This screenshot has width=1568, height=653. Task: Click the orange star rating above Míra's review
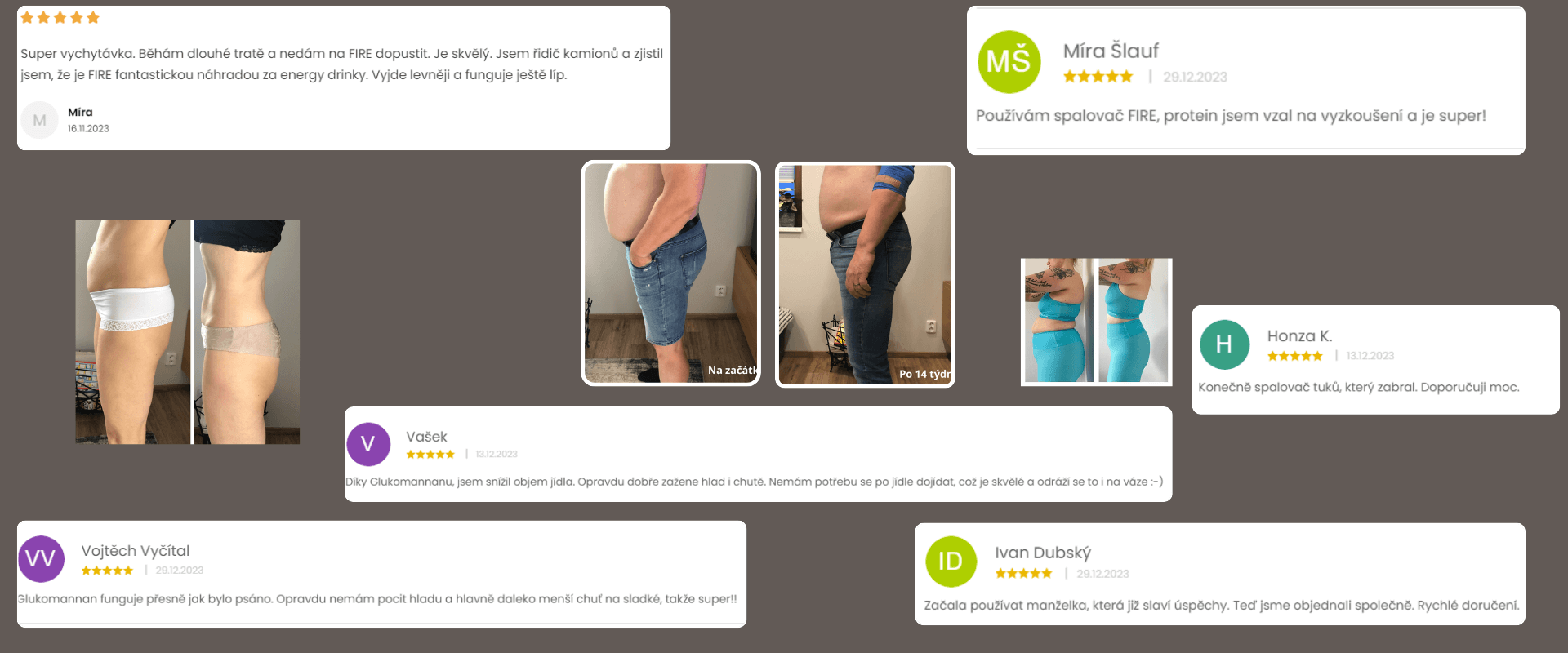[x=60, y=17]
